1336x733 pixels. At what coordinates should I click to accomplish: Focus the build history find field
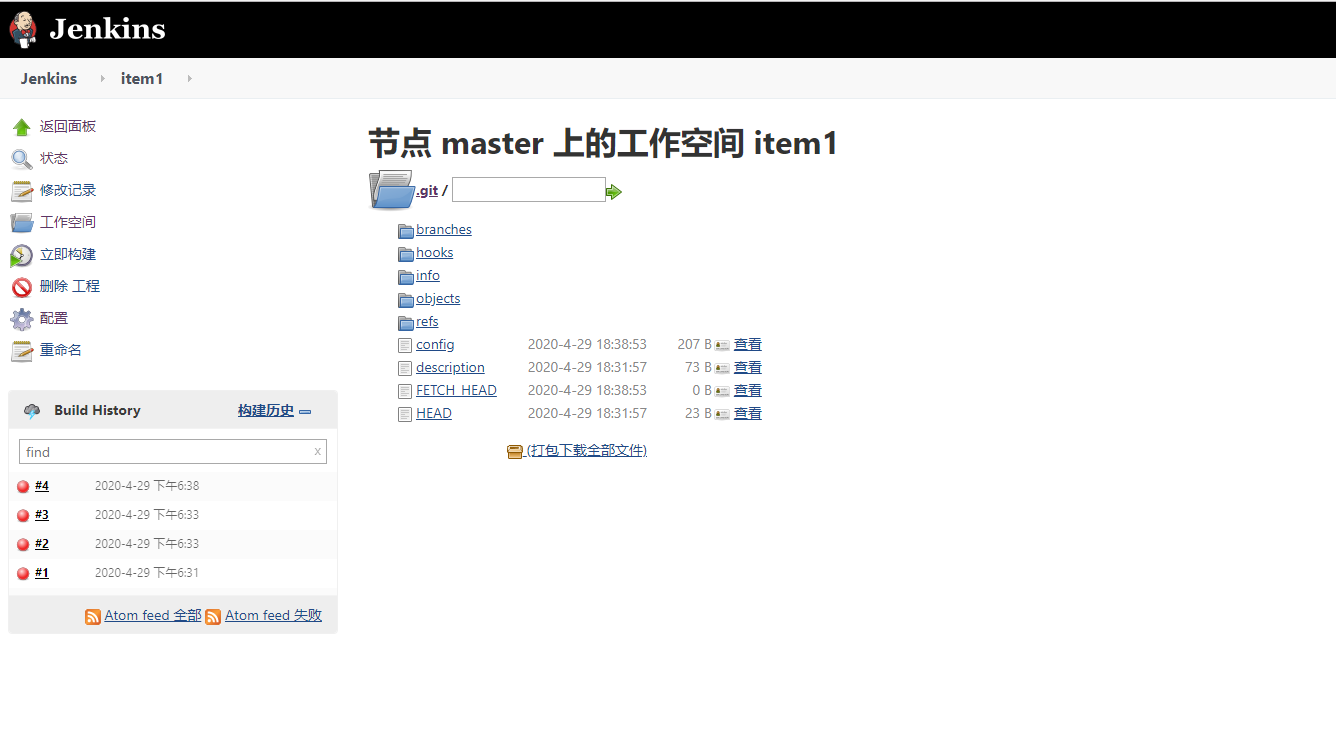tap(173, 452)
